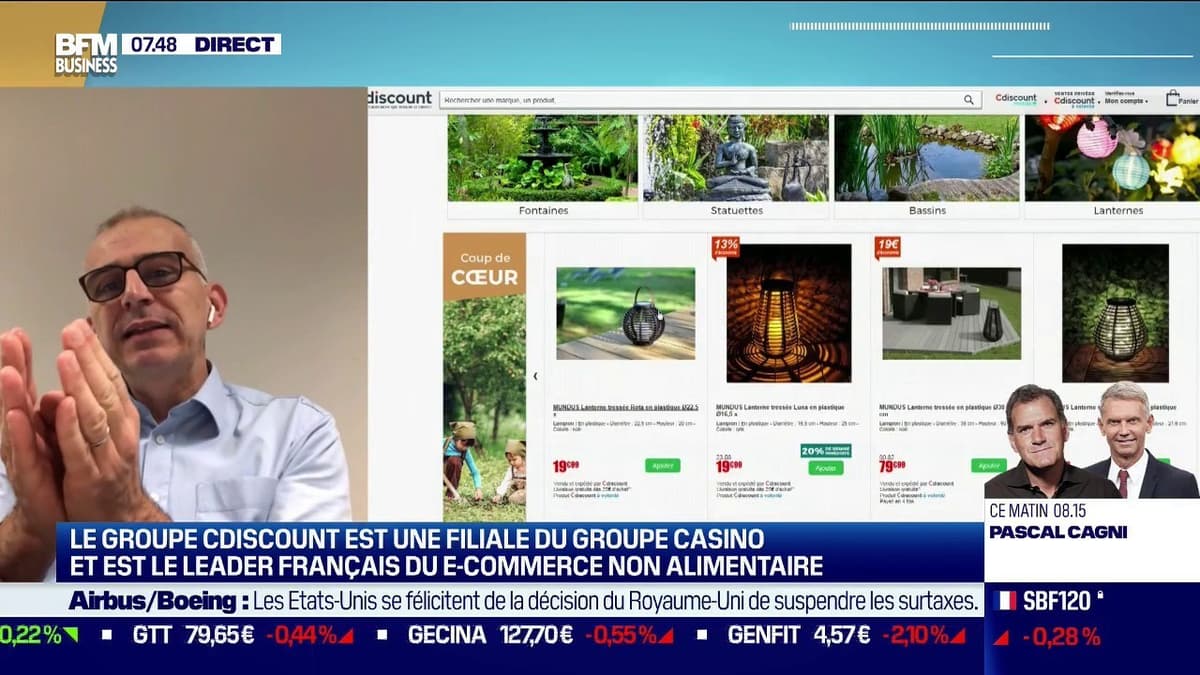
Task: Open the MUNDUS Lanterne tressée Bota title
Action: pyautogui.click(x=625, y=410)
